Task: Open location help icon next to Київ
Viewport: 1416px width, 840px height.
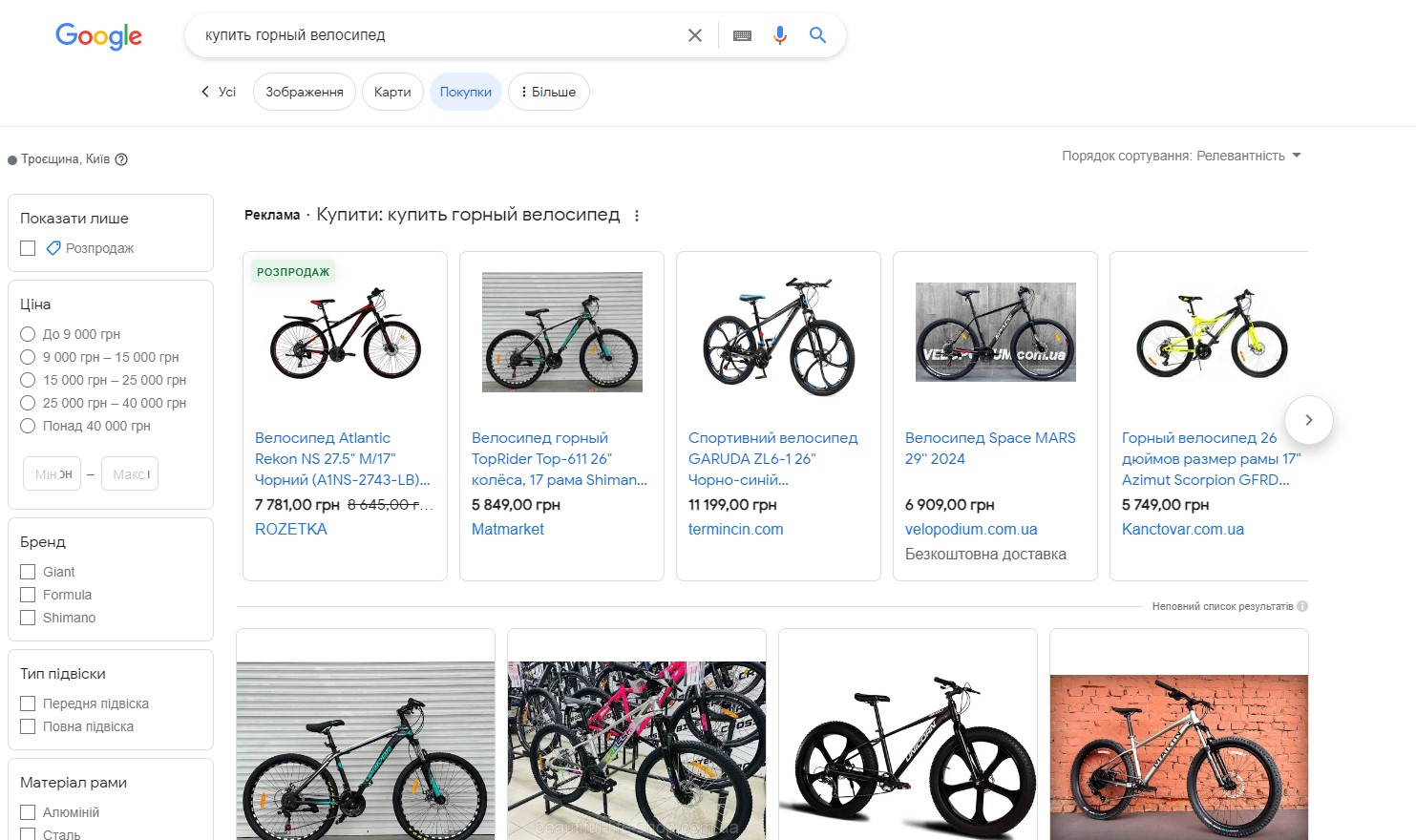Action: [121, 159]
